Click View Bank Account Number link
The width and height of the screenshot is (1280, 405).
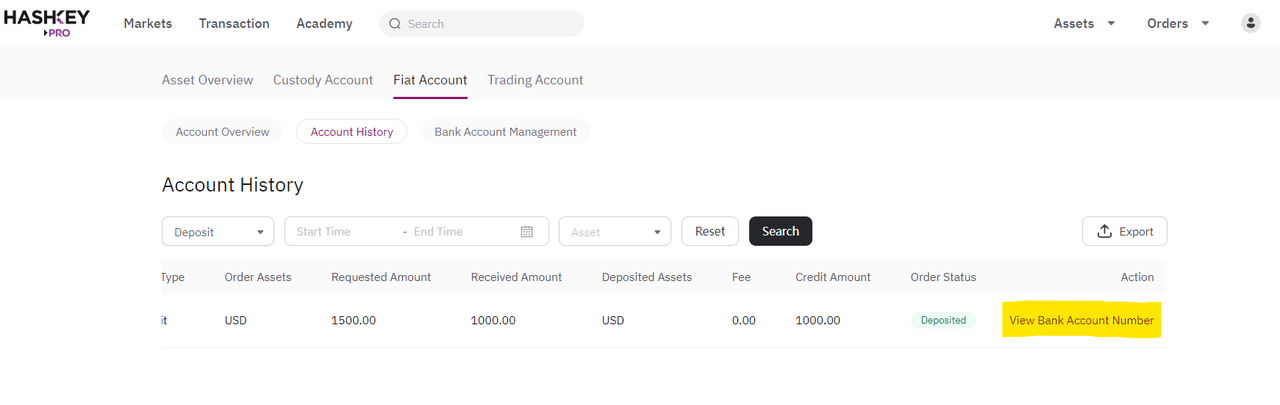click(1081, 321)
